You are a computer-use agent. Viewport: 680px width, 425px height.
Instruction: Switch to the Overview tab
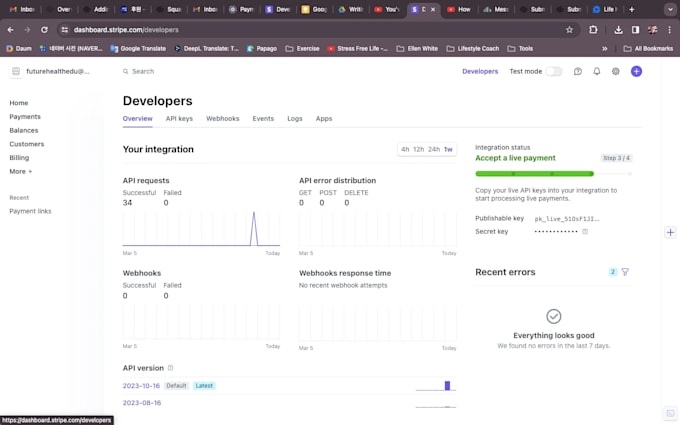[137, 118]
